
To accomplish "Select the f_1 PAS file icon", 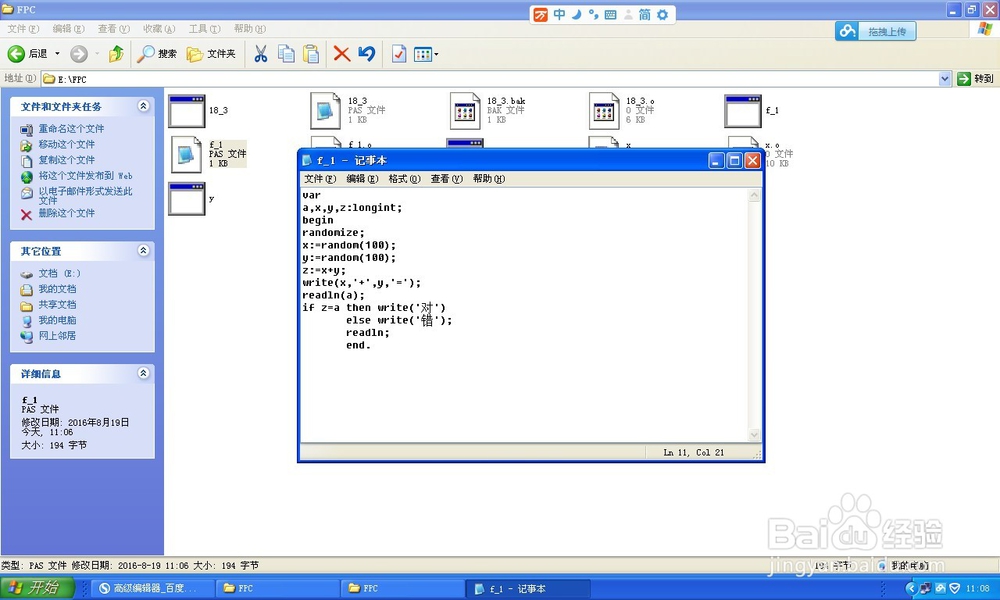I will click(186, 154).
